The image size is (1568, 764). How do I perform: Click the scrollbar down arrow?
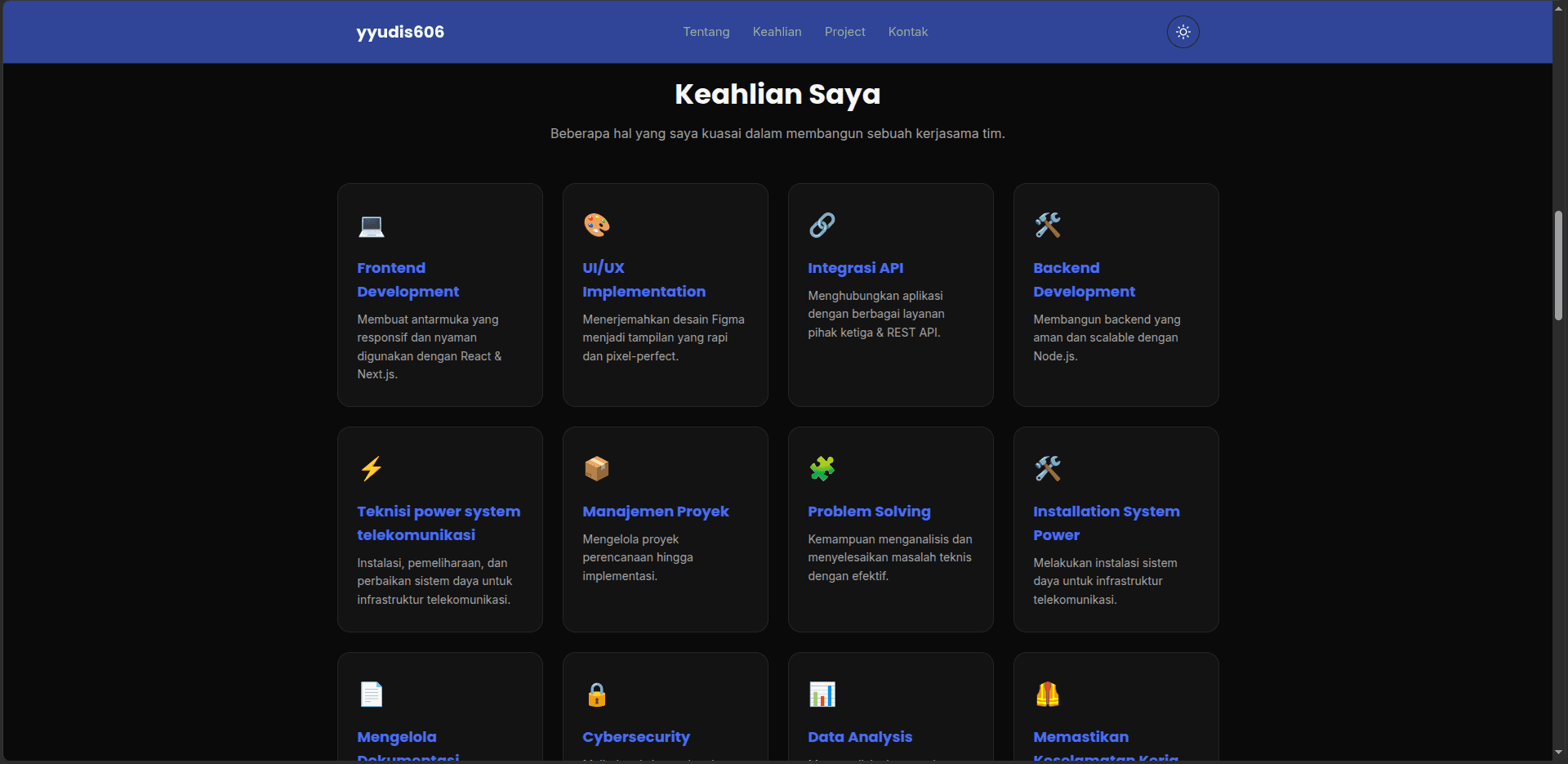point(1559,753)
